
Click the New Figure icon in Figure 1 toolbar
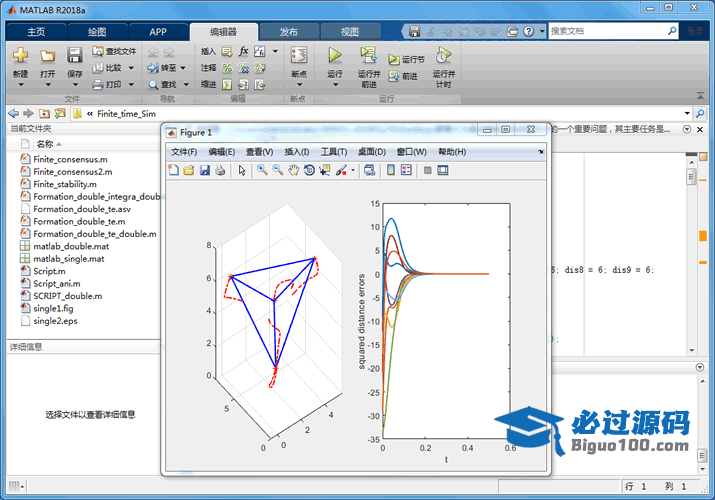[x=173, y=170]
